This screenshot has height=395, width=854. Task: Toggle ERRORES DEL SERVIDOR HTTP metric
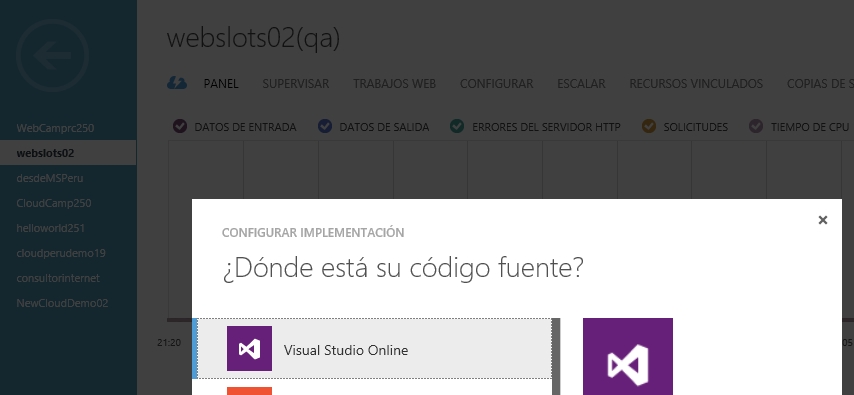point(457,126)
